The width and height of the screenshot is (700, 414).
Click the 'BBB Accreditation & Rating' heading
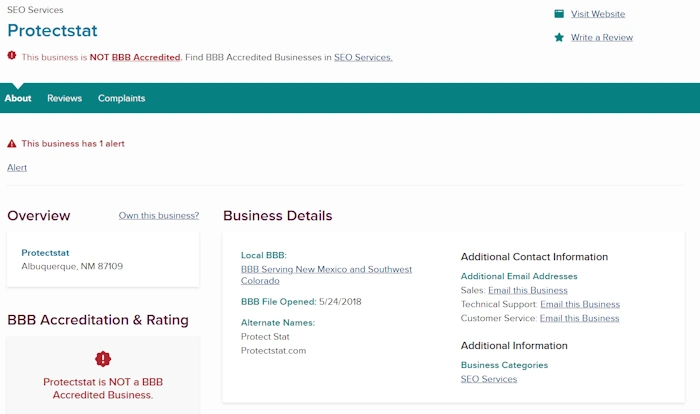click(98, 320)
